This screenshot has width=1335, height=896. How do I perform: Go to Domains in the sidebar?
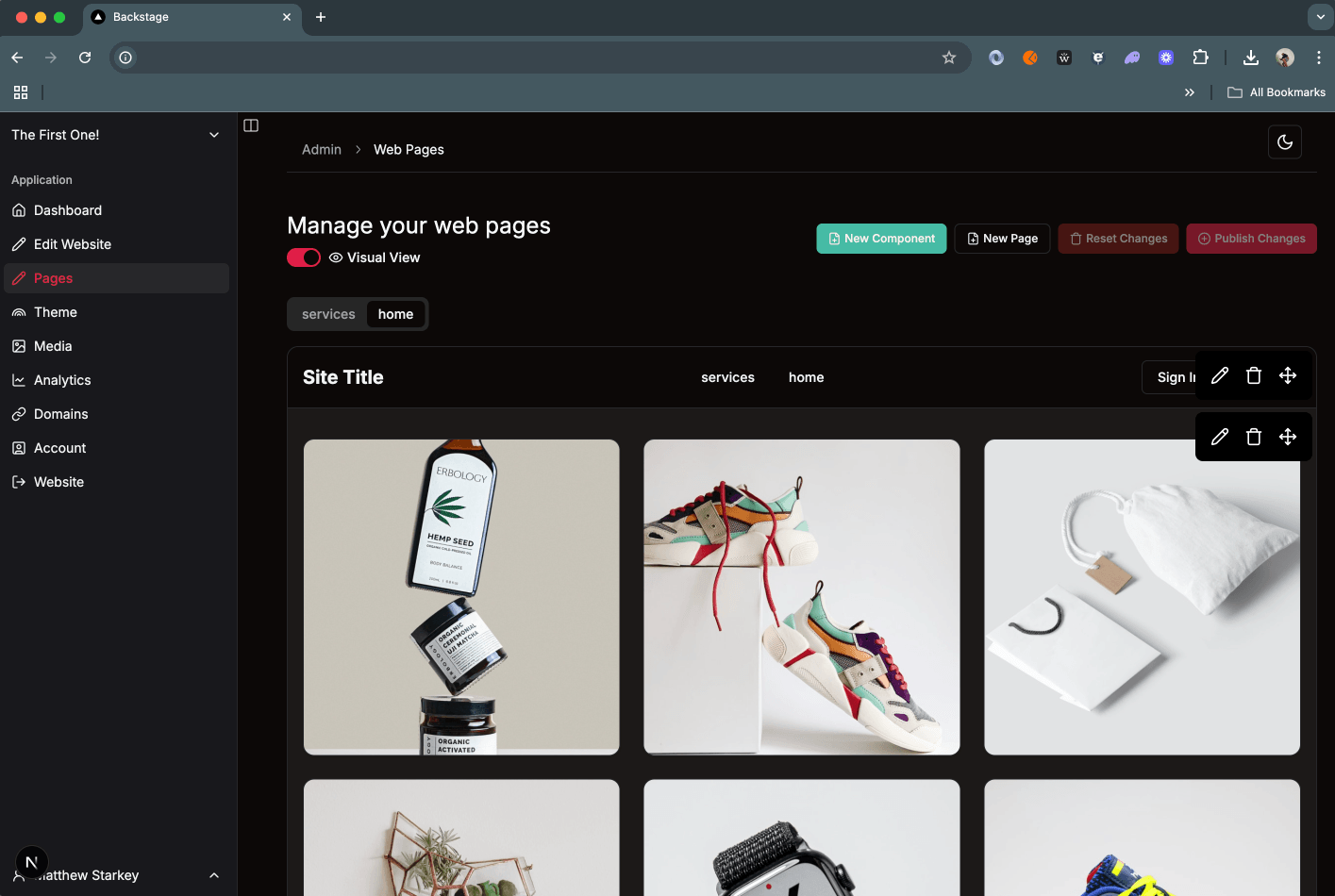pyautogui.click(x=60, y=414)
